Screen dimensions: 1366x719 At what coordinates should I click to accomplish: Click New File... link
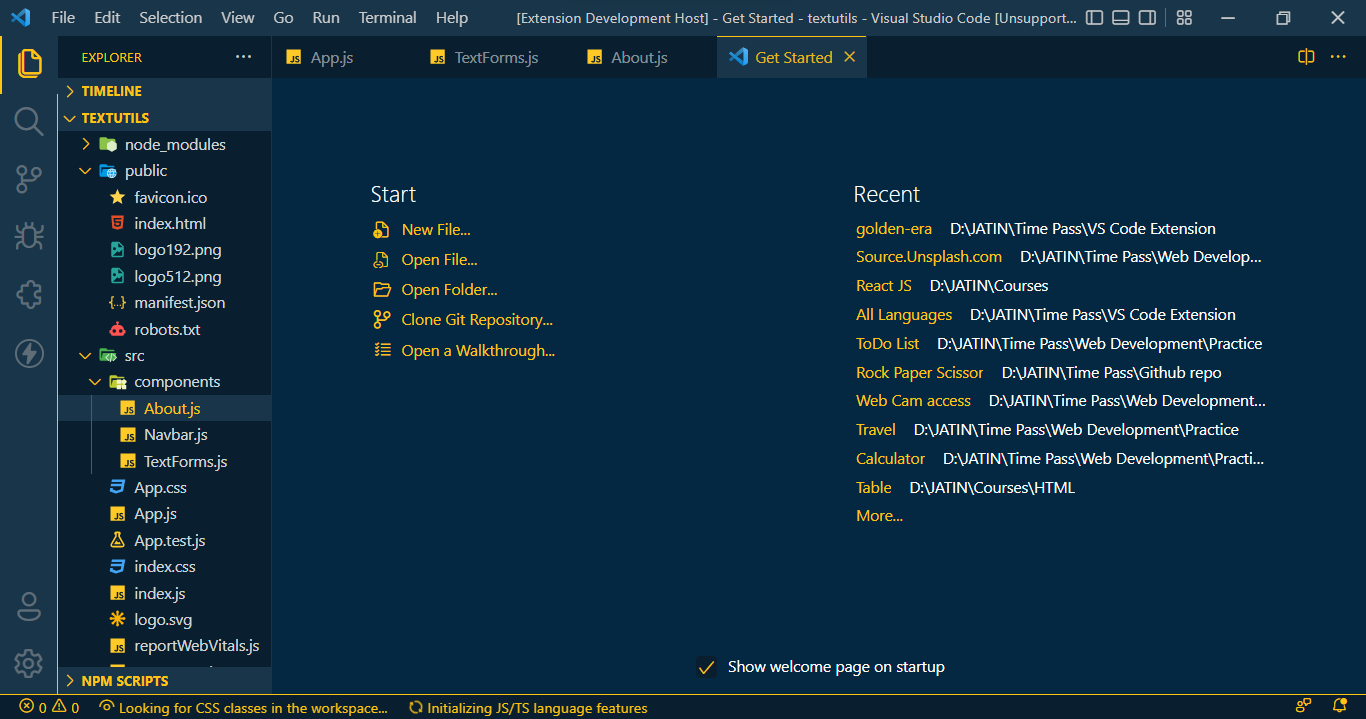(436, 230)
